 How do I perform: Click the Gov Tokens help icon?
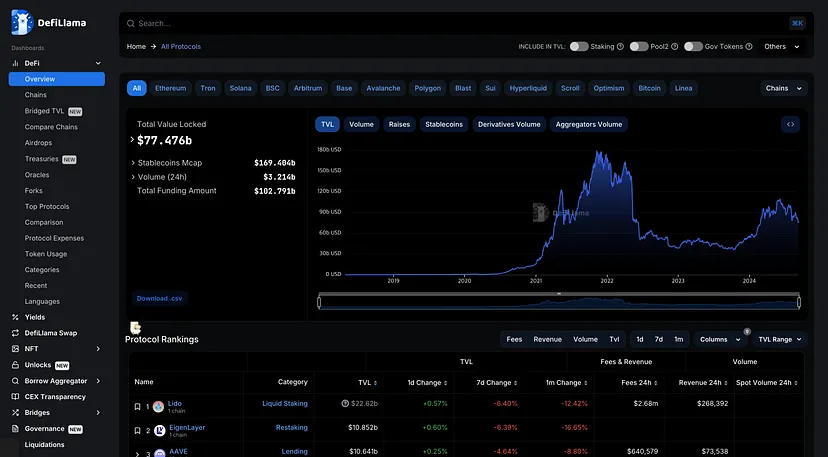click(x=751, y=47)
